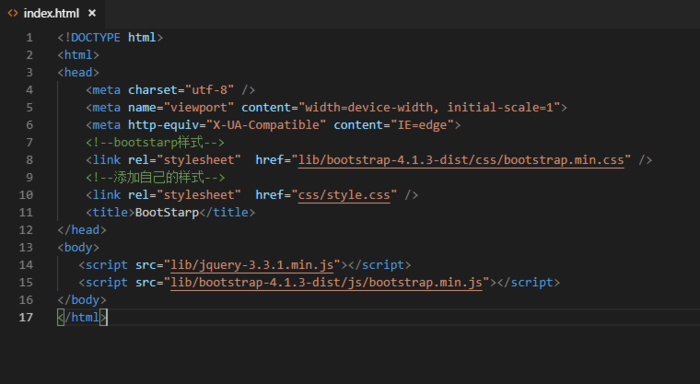This screenshot has height=384, width=700.
Task: Open the bootstrap.min.css link path
Action: pyautogui.click(x=461, y=160)
